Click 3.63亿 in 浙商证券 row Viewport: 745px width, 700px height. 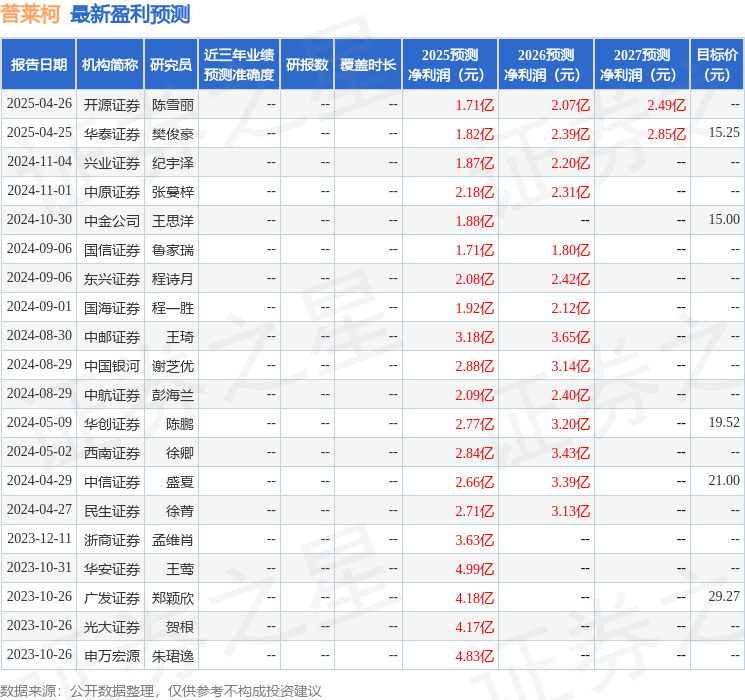(474, 540)
